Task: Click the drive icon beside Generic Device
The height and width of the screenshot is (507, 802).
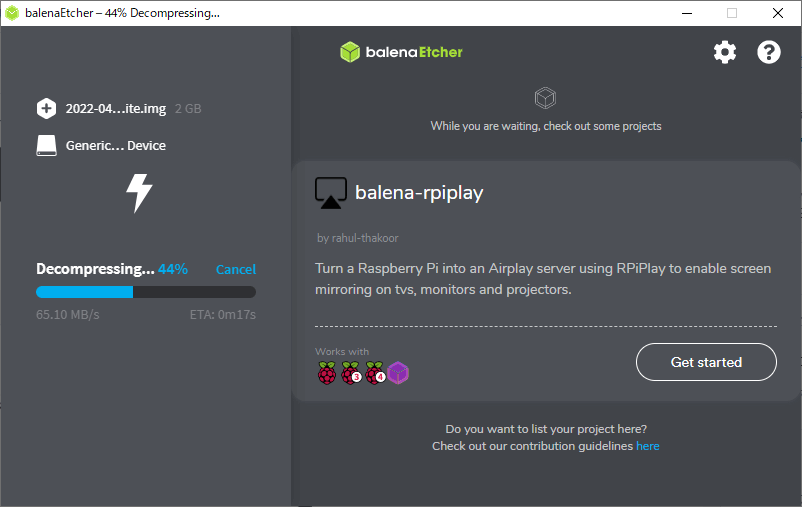Action: click(x=47, y=146)
